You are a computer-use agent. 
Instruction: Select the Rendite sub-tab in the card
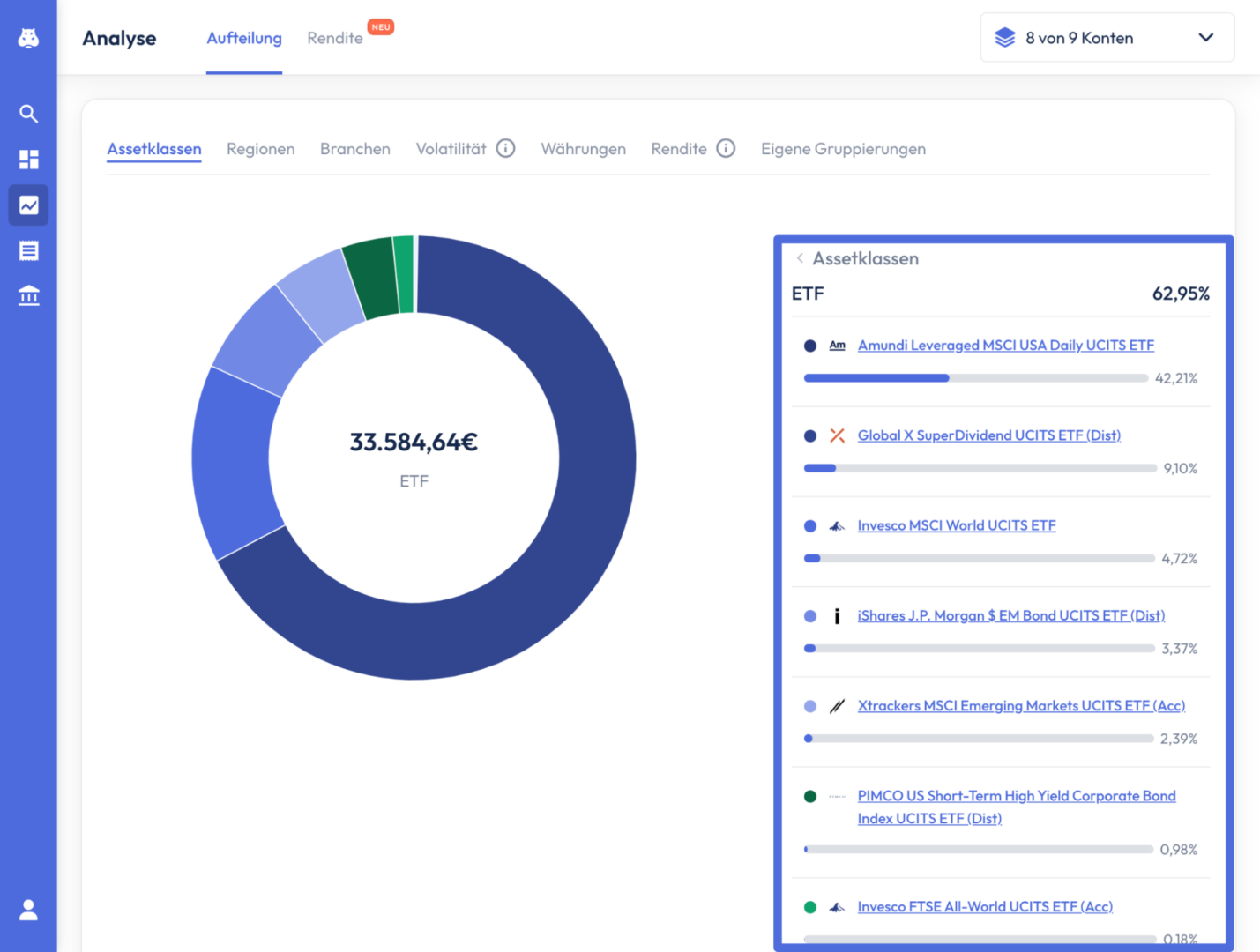point(679,149)
